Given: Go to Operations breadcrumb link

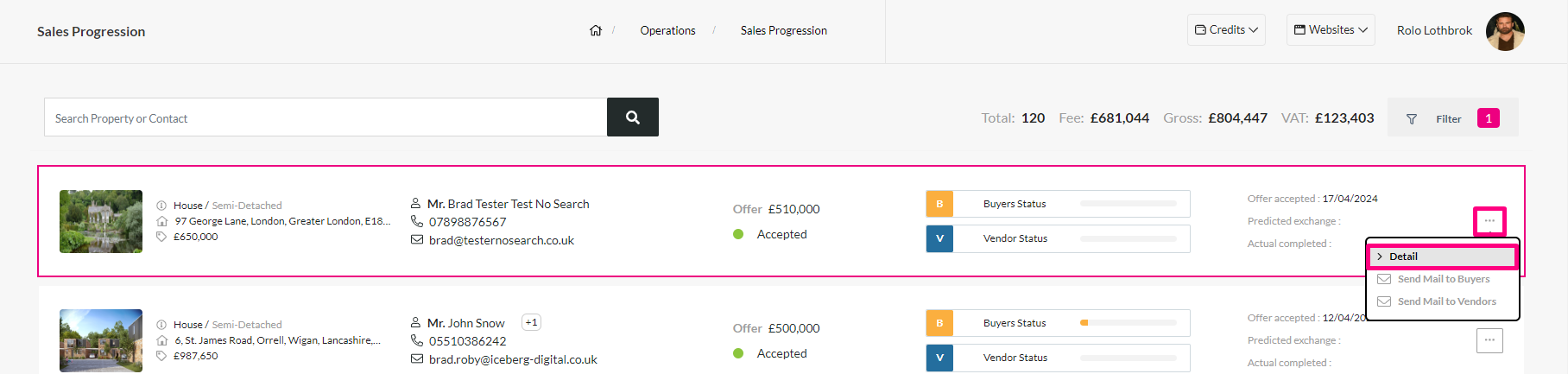Looking at the screenshot, I should [x=667, y=30].
